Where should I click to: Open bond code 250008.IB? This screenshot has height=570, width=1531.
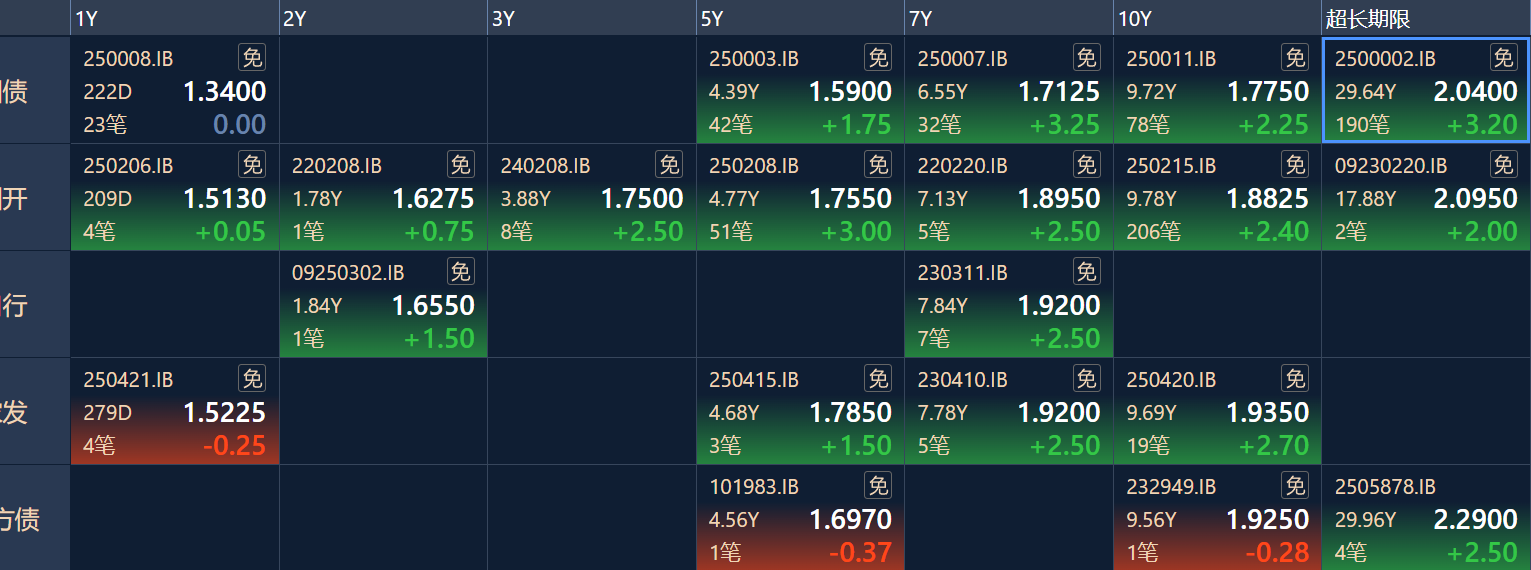[128, 59]
